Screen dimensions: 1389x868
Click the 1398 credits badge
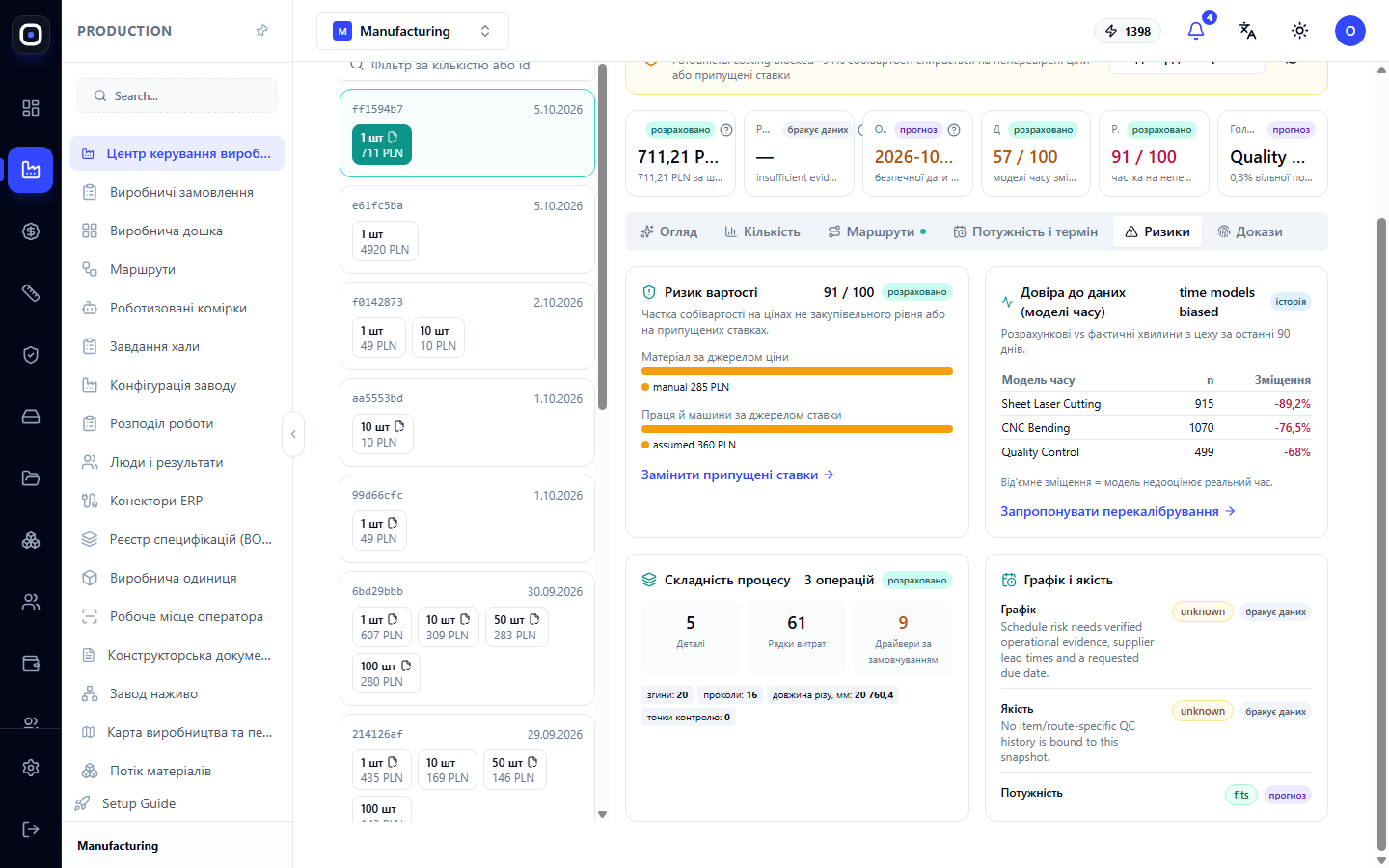click(x=1128, y=31)
